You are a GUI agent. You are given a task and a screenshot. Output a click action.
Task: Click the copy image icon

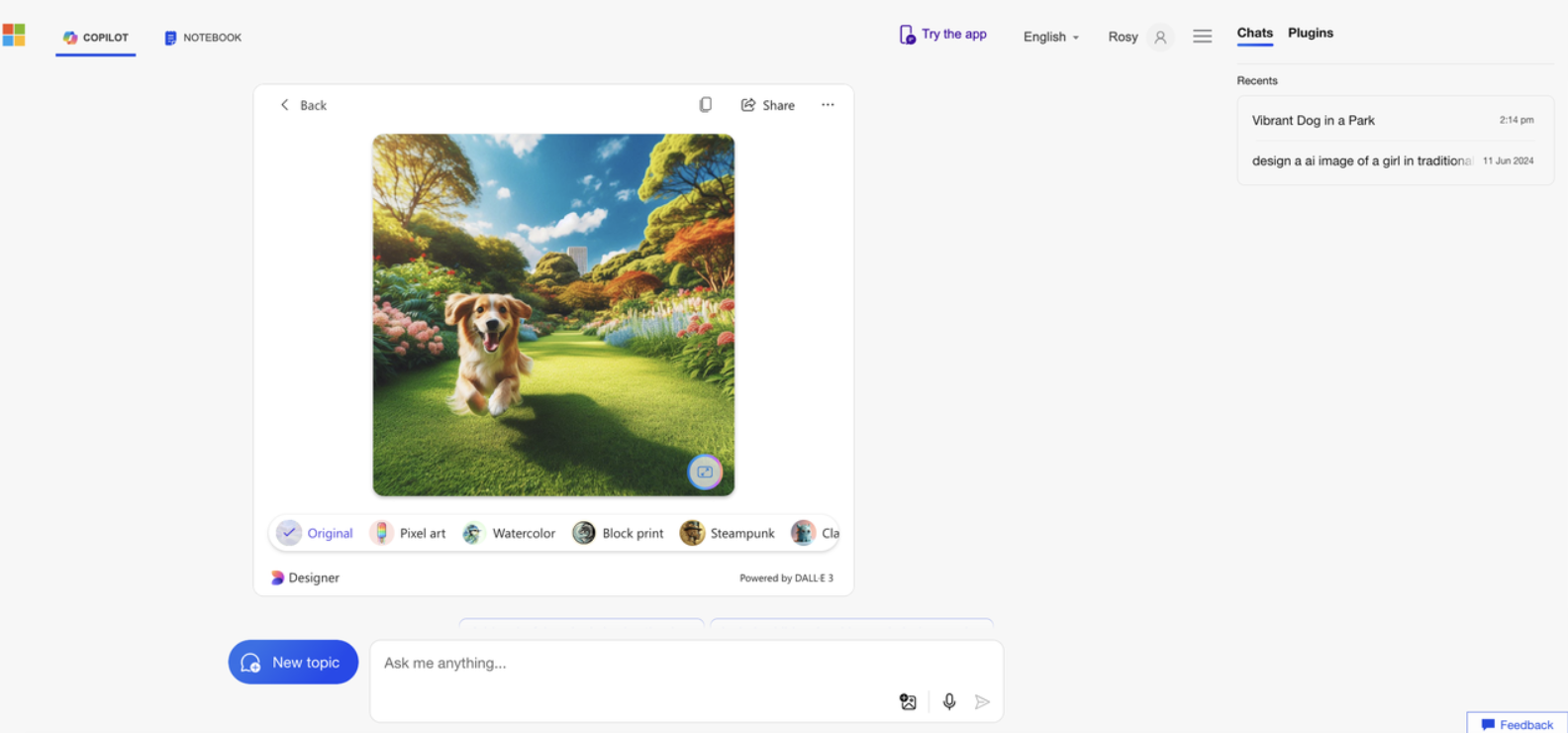(x=705, y=105)
